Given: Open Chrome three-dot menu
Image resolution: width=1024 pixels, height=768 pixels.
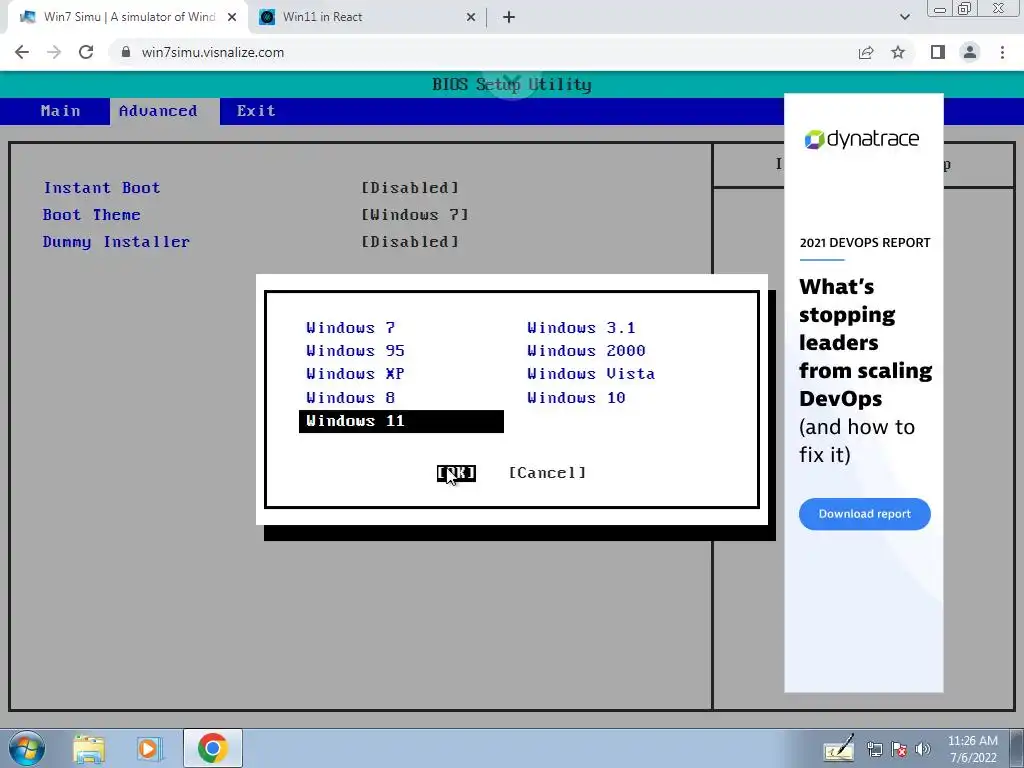Looking at the screenshot, I should tap(1002, 52).
